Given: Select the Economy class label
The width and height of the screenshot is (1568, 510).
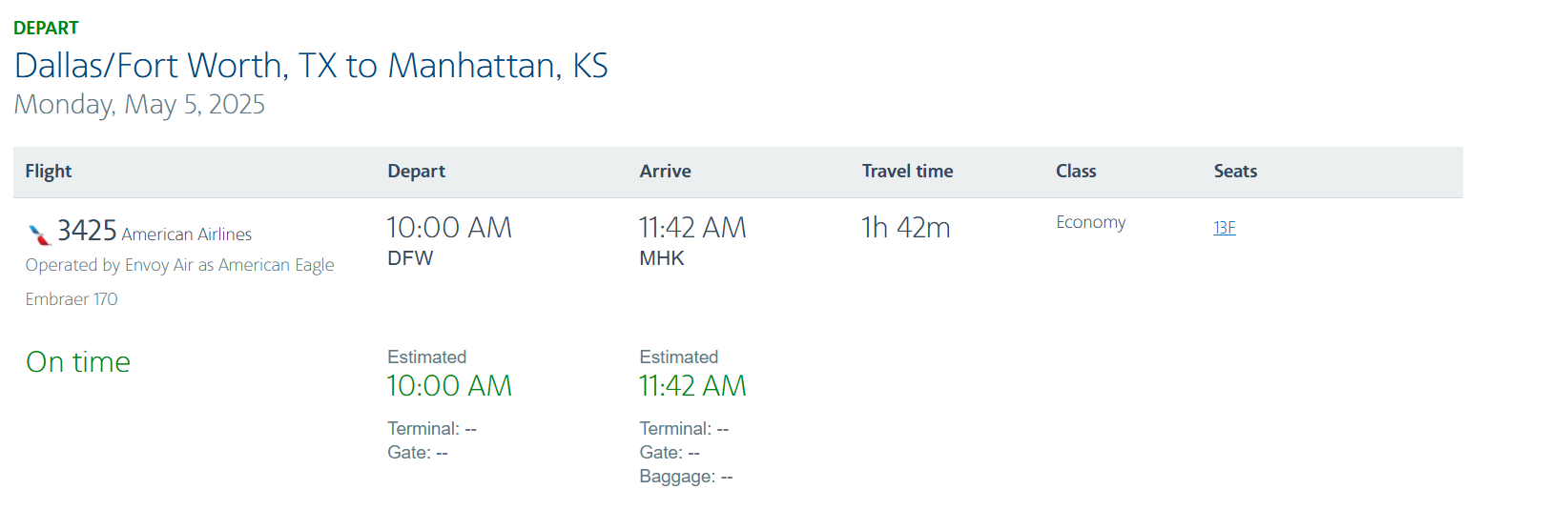Looking at the screenshot, I should coord(1090,222).
